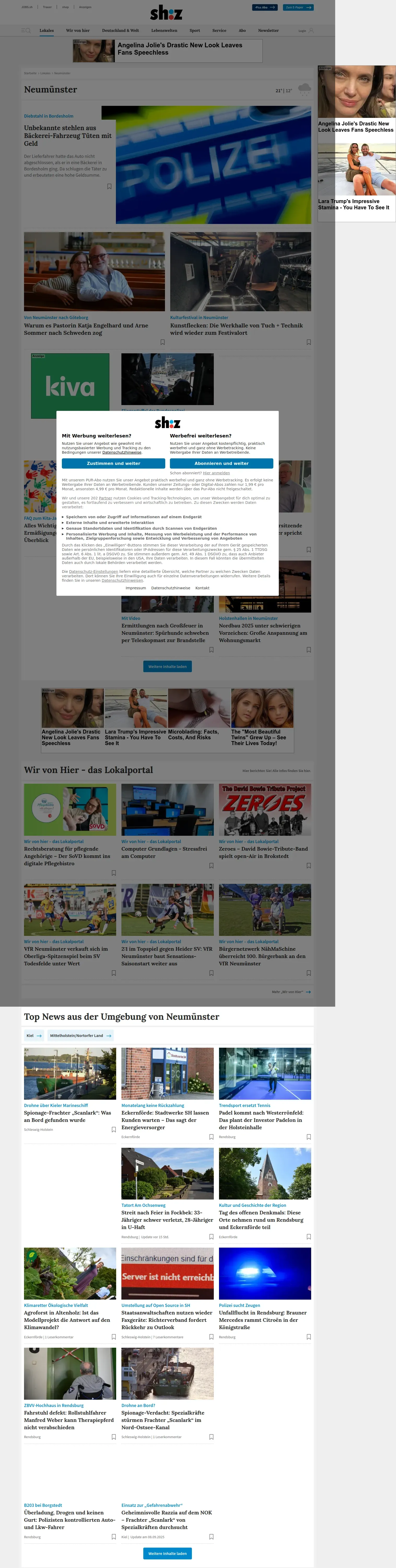Bookmark the Pastorin Katja Engelhard article
Viewport: 396px width, 1568px height.
pyautogui.click(x=162, y=342)
